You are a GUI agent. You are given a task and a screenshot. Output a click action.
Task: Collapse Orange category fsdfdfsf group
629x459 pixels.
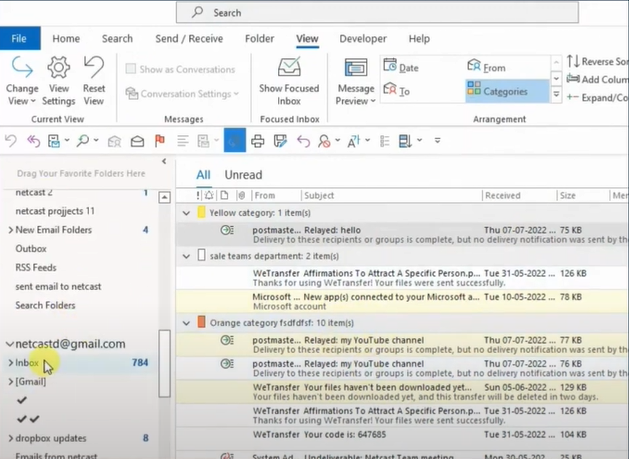[186, 323]
